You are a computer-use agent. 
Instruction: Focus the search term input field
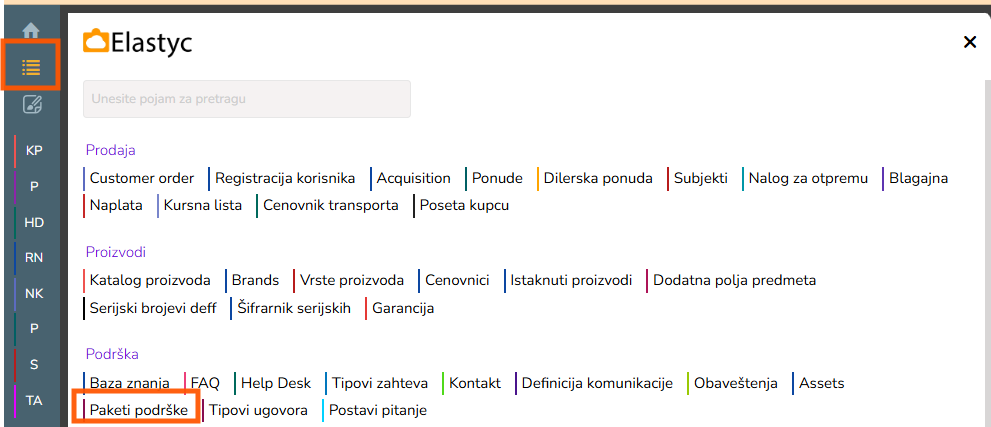(x=246, y=99)
